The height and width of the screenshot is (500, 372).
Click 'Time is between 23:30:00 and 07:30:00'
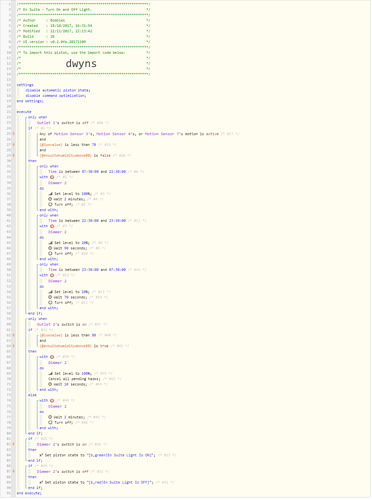pyautogui.click(x=87, y=270)
